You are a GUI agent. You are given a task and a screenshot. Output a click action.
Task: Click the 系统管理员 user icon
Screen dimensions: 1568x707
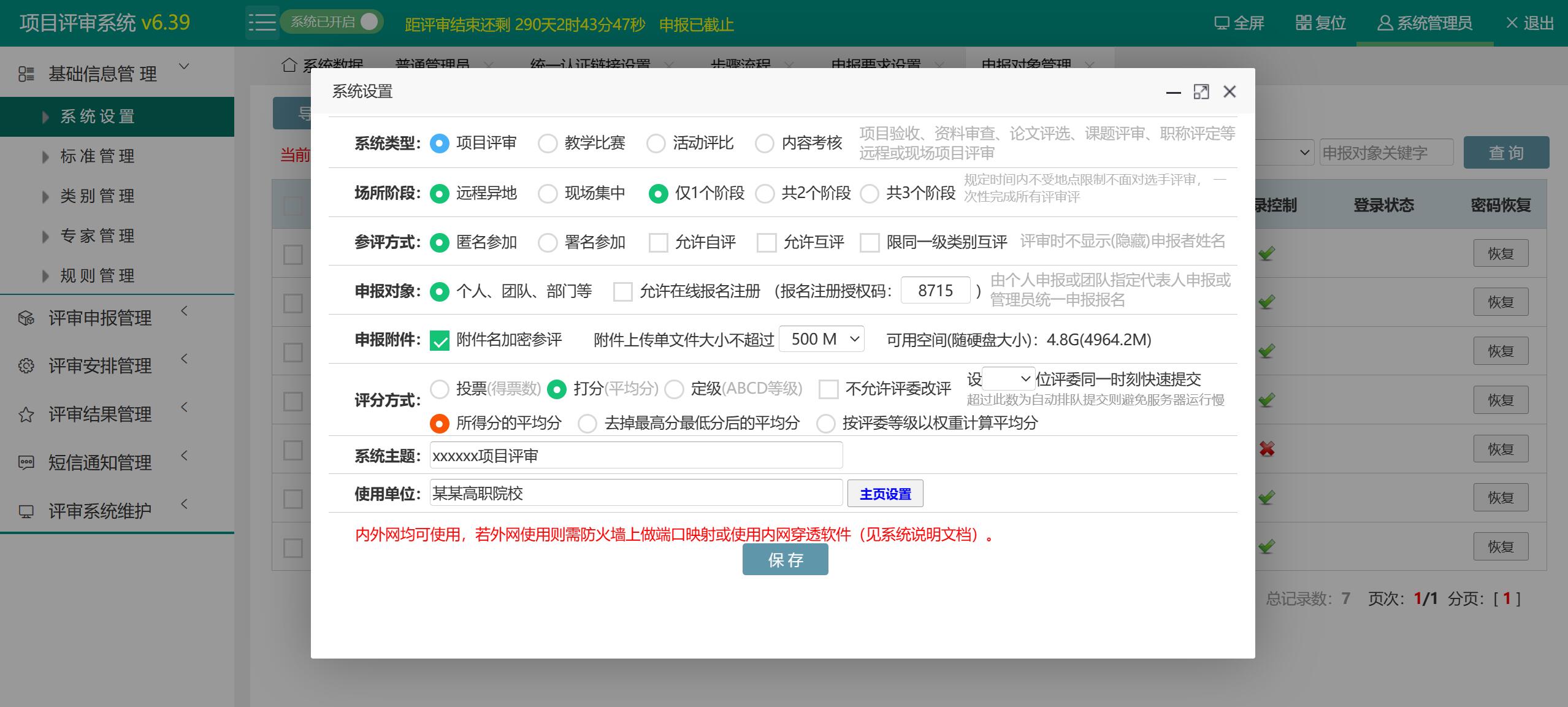click(1385, 23)
